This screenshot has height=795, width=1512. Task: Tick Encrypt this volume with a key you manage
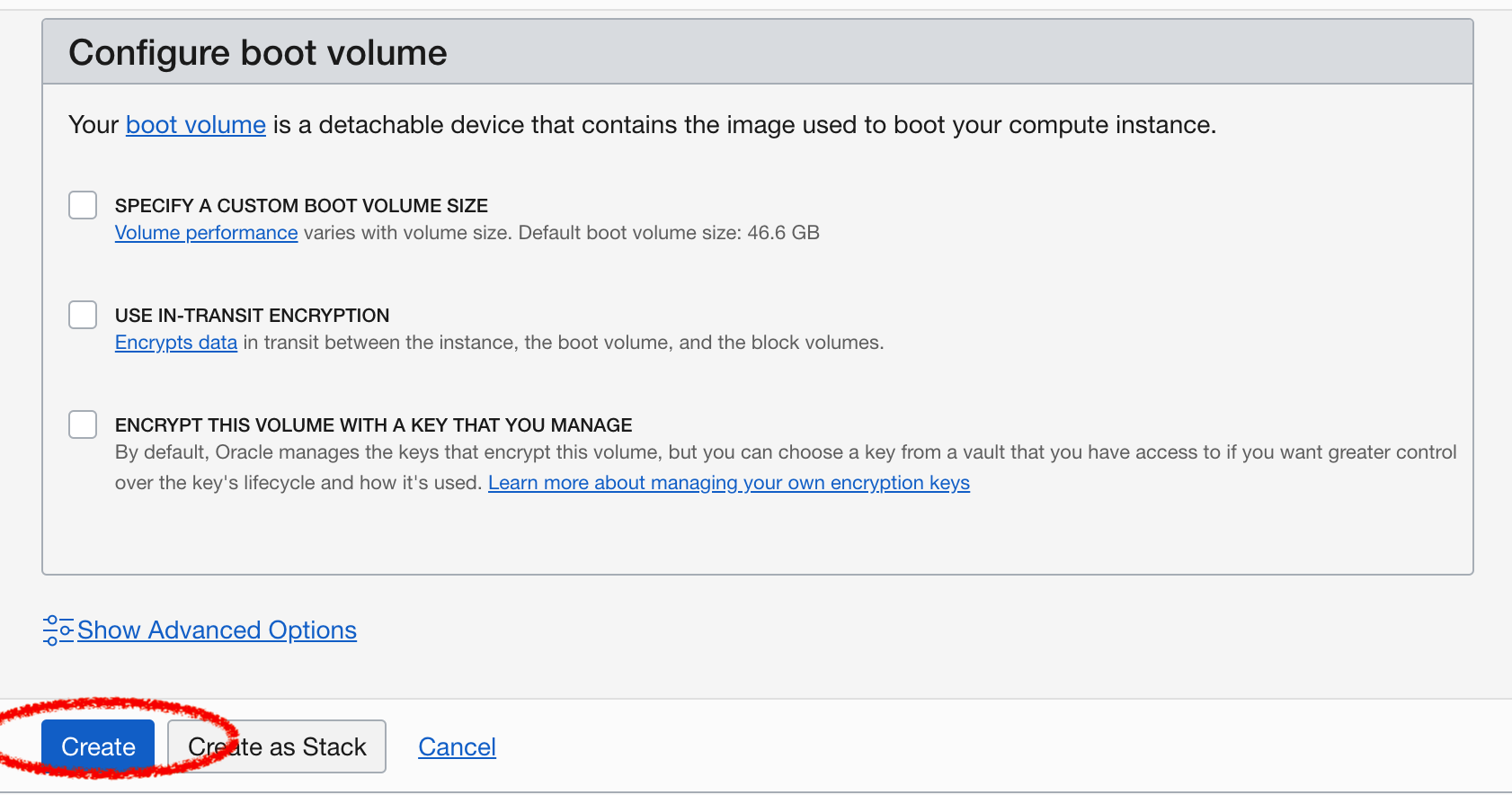point(83,424)
